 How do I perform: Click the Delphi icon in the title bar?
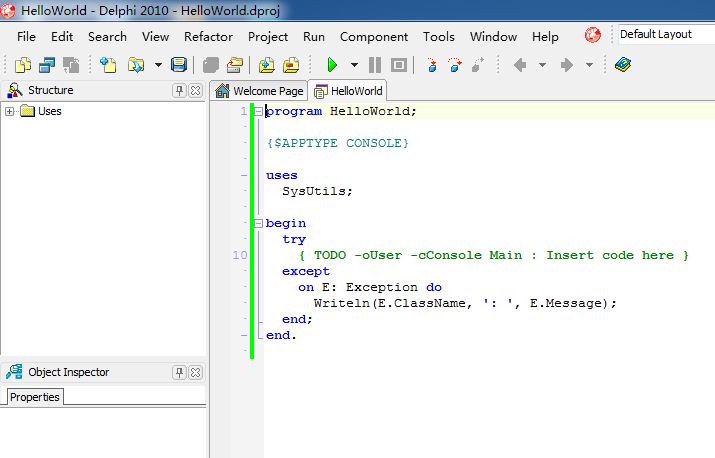tap(8, 10)
